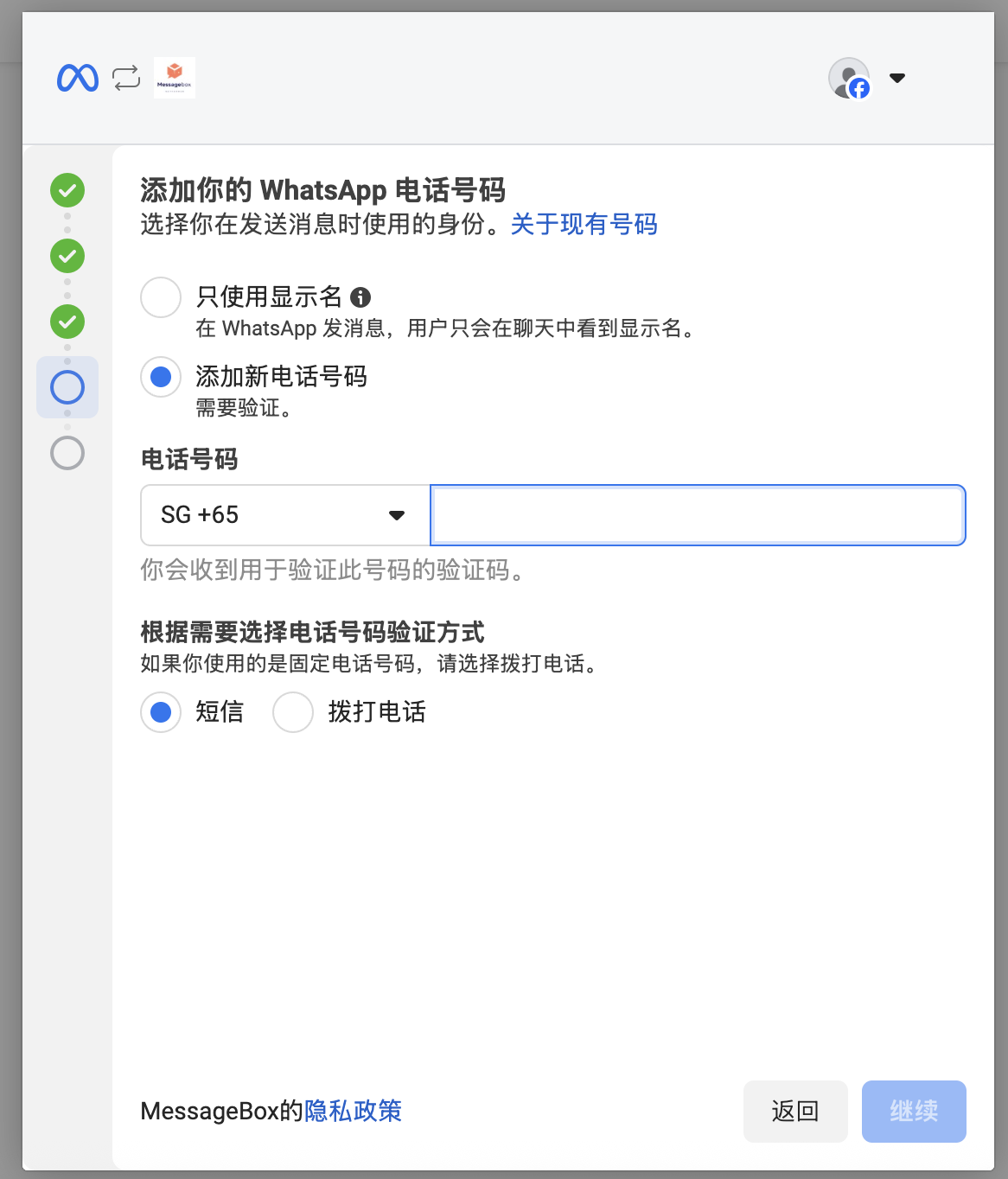The height and width of the screenshot is (1179, 1008).
Task: Expand the country selector caret
Action: [397, 515]
